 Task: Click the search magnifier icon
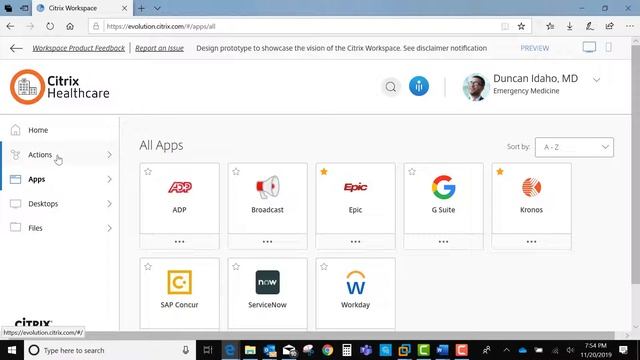coord(391,87)
